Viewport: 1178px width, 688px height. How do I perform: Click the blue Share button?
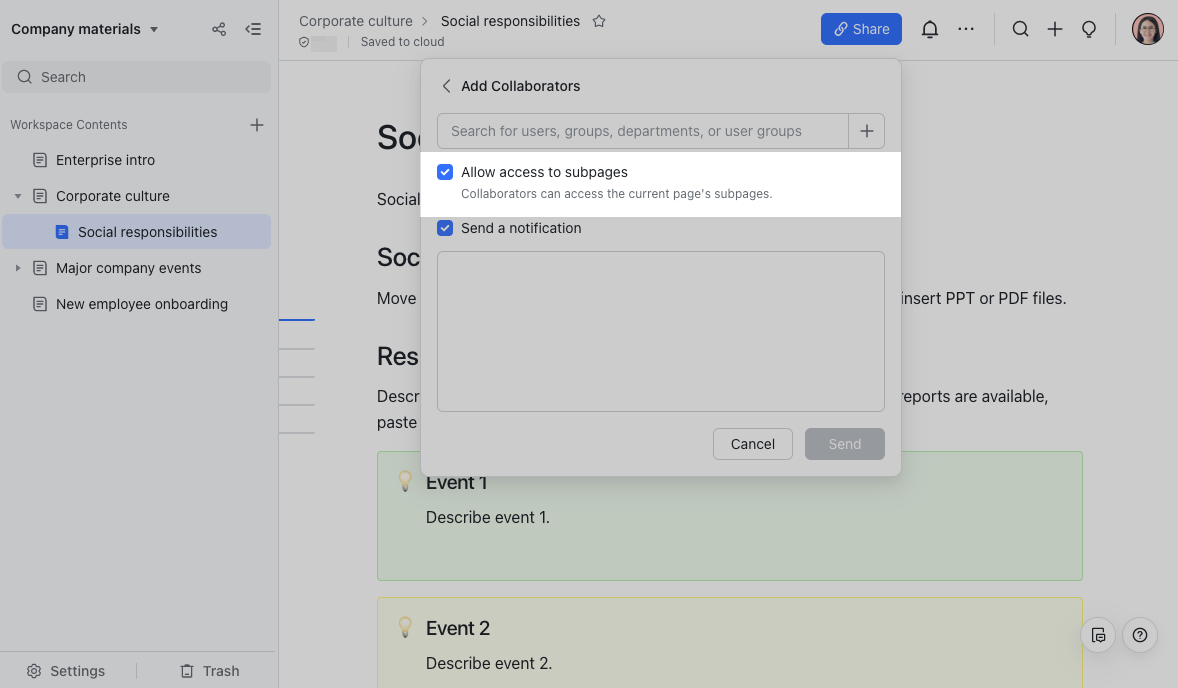click(x=861, y=29)
